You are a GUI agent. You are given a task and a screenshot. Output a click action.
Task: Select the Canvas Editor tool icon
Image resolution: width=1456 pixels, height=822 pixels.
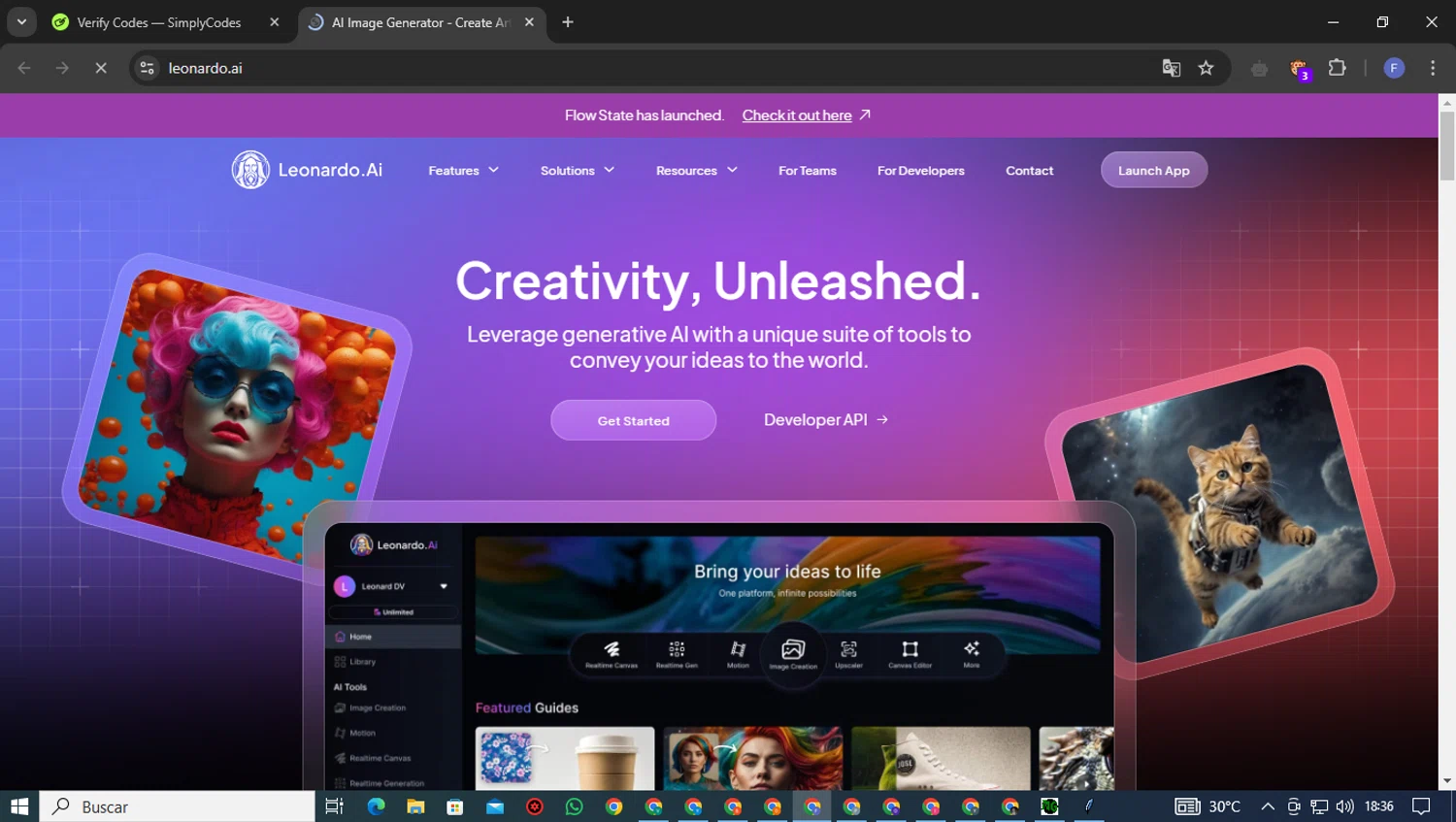point(910,654)
